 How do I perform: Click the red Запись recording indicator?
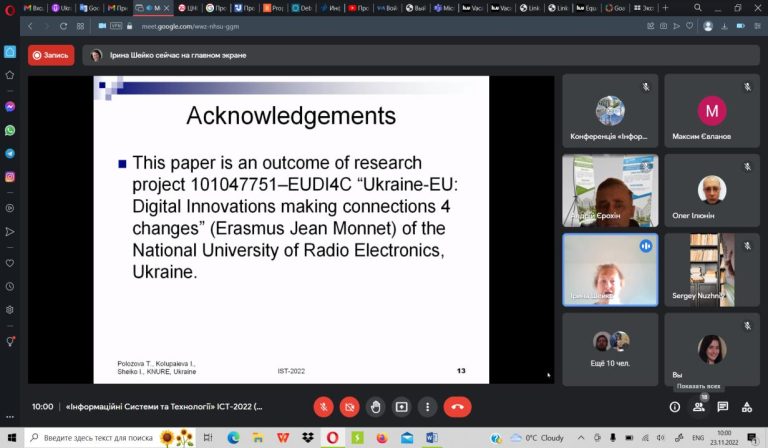(x=51, y=55)
